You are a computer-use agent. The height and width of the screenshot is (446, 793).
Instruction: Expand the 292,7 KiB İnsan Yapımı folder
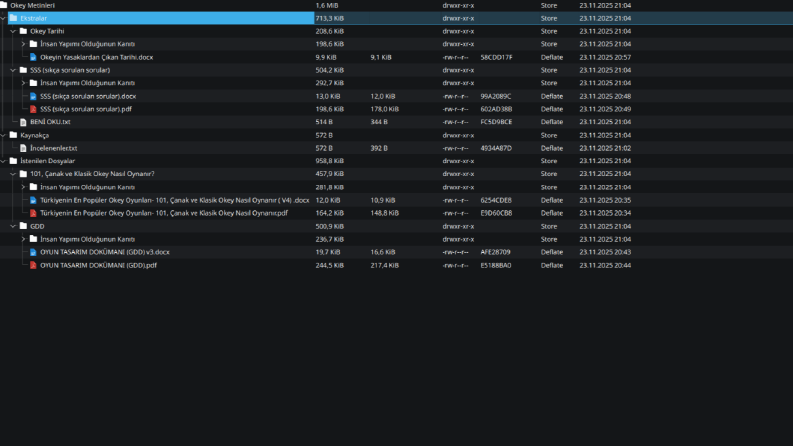tap(23, 83)
